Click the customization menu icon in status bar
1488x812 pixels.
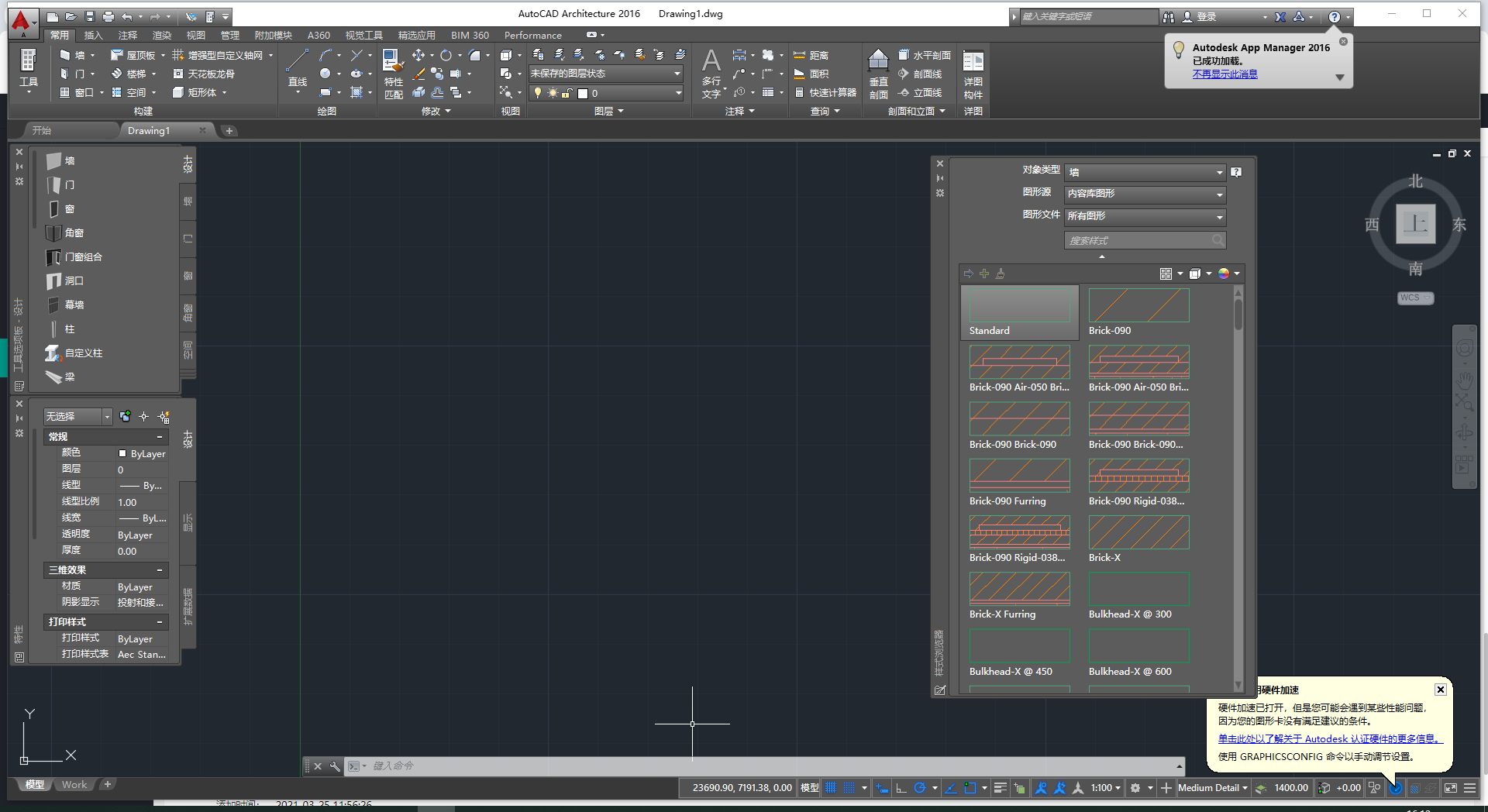coord(1469,787)
